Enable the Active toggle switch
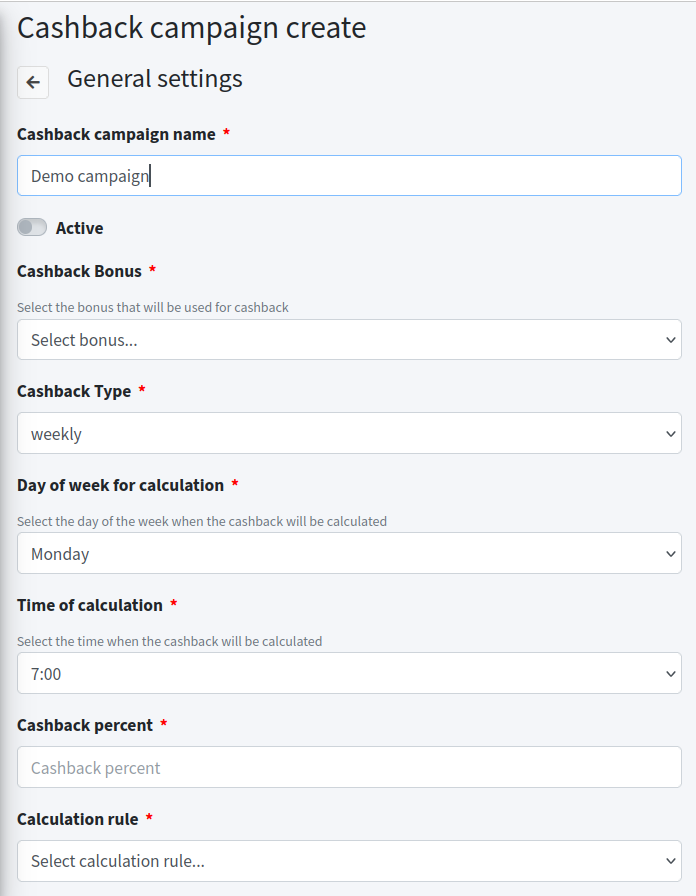 pos(32,228)
